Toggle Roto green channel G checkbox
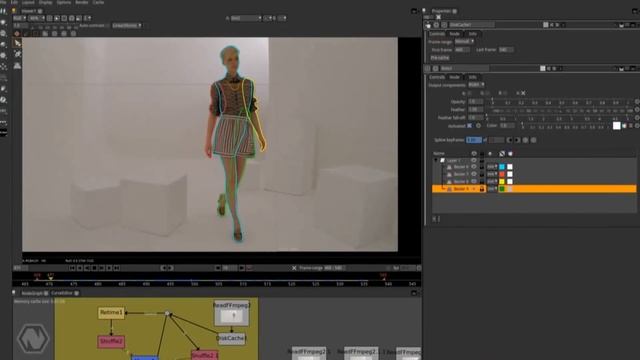Screen dimensions: 640x360 point(487,93)
